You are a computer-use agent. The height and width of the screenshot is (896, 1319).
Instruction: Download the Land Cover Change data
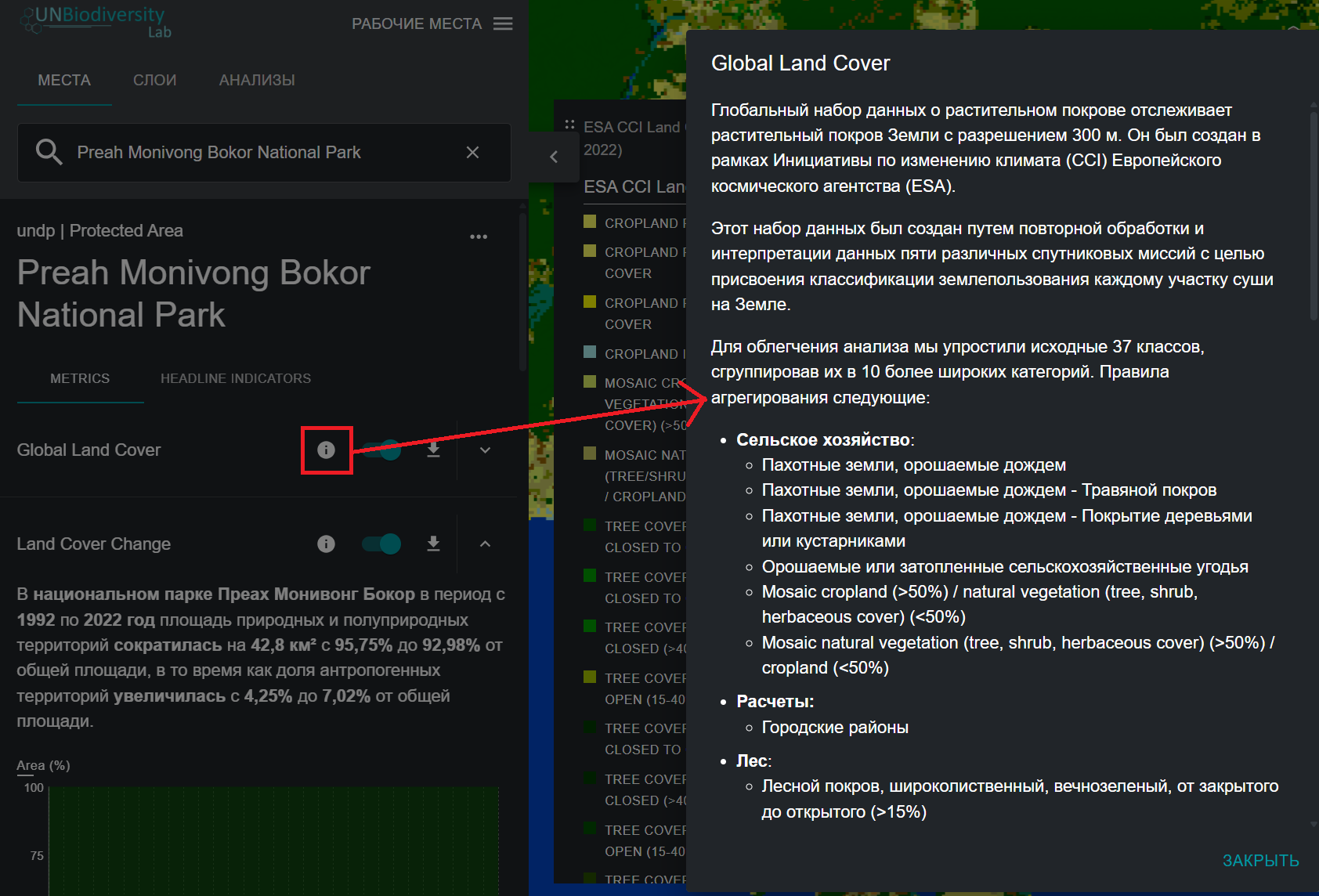click(433, 544)
